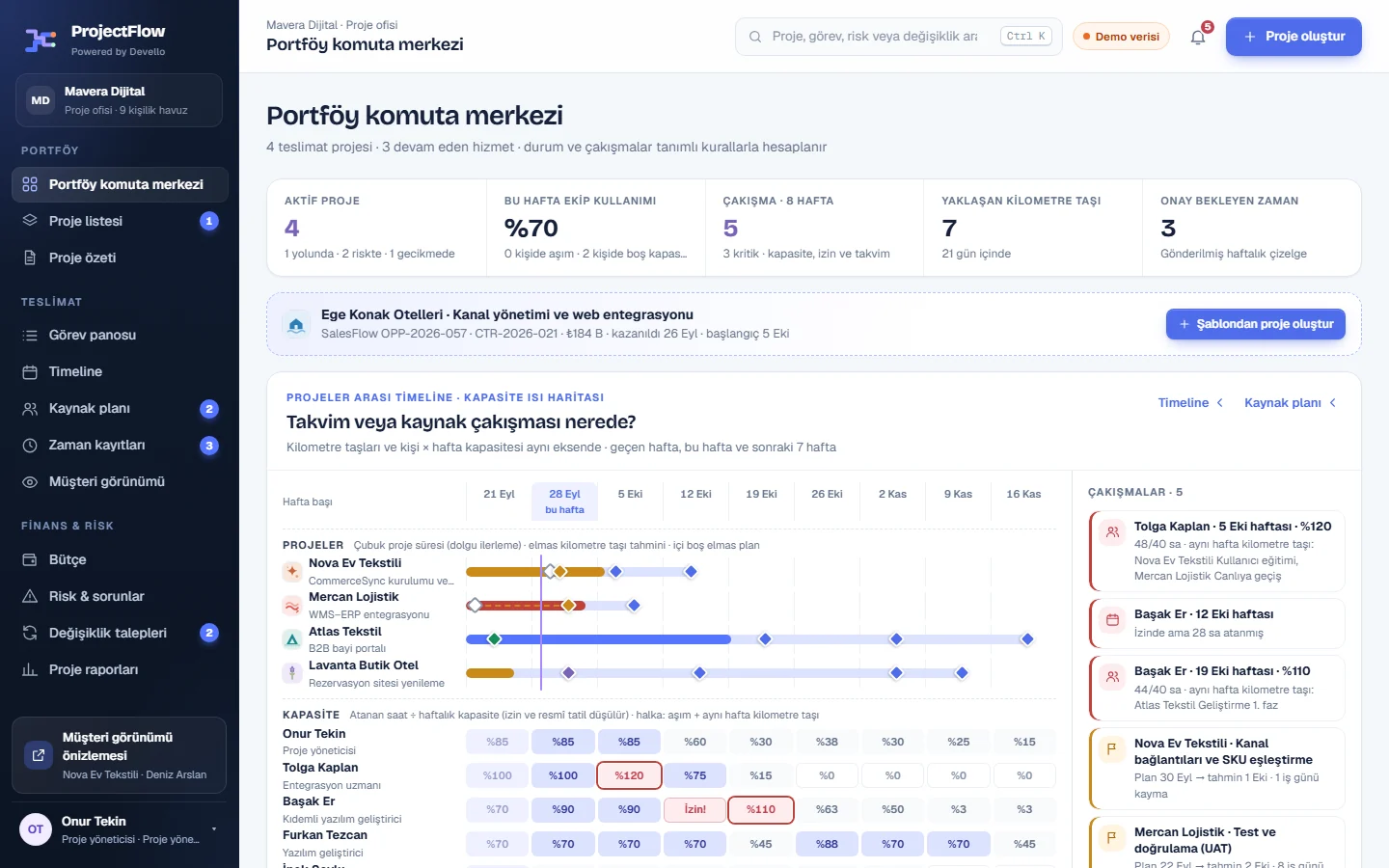Image resolution: width=1389 pixels, height=868 pixels.
Task: Click the Demo verisi badge
Action: tap(1121, 37)
